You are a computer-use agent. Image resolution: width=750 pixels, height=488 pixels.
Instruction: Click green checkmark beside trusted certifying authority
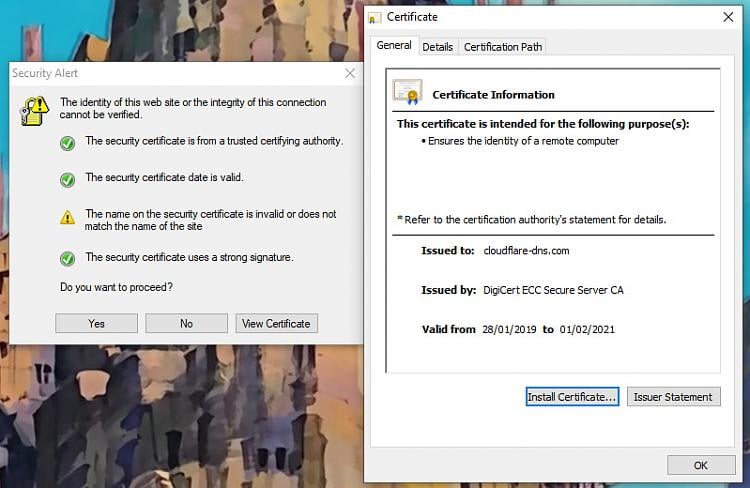(67, 143)
